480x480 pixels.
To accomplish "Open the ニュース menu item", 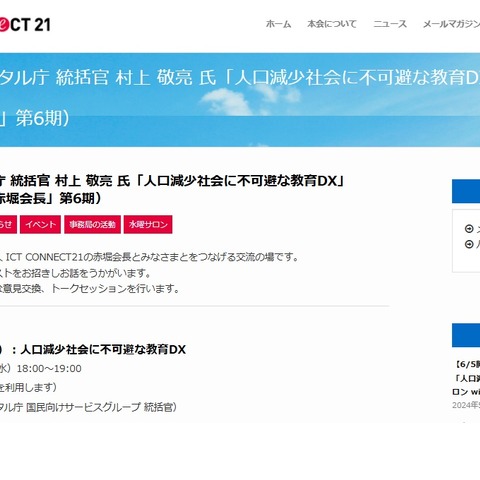I will (x=390, y=24).
